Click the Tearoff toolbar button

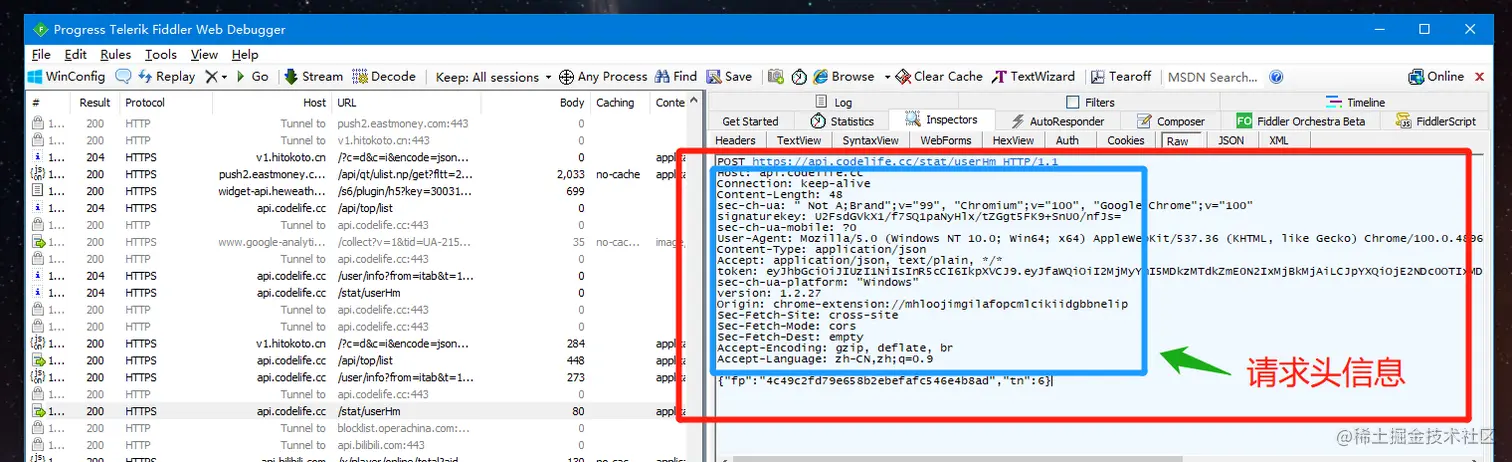click(x=1122, y=77)
